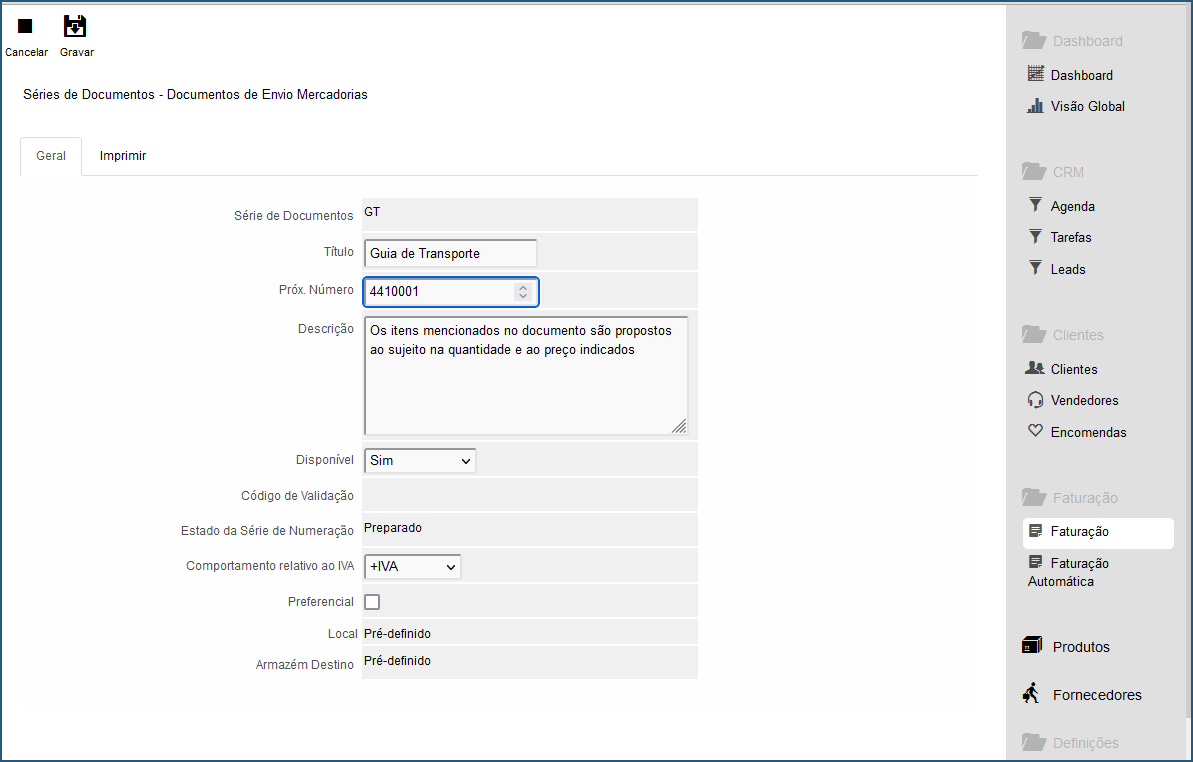Increment the Próx. Número stepper
This screenshot has width=1193, height=762.
tap(523, 287)
